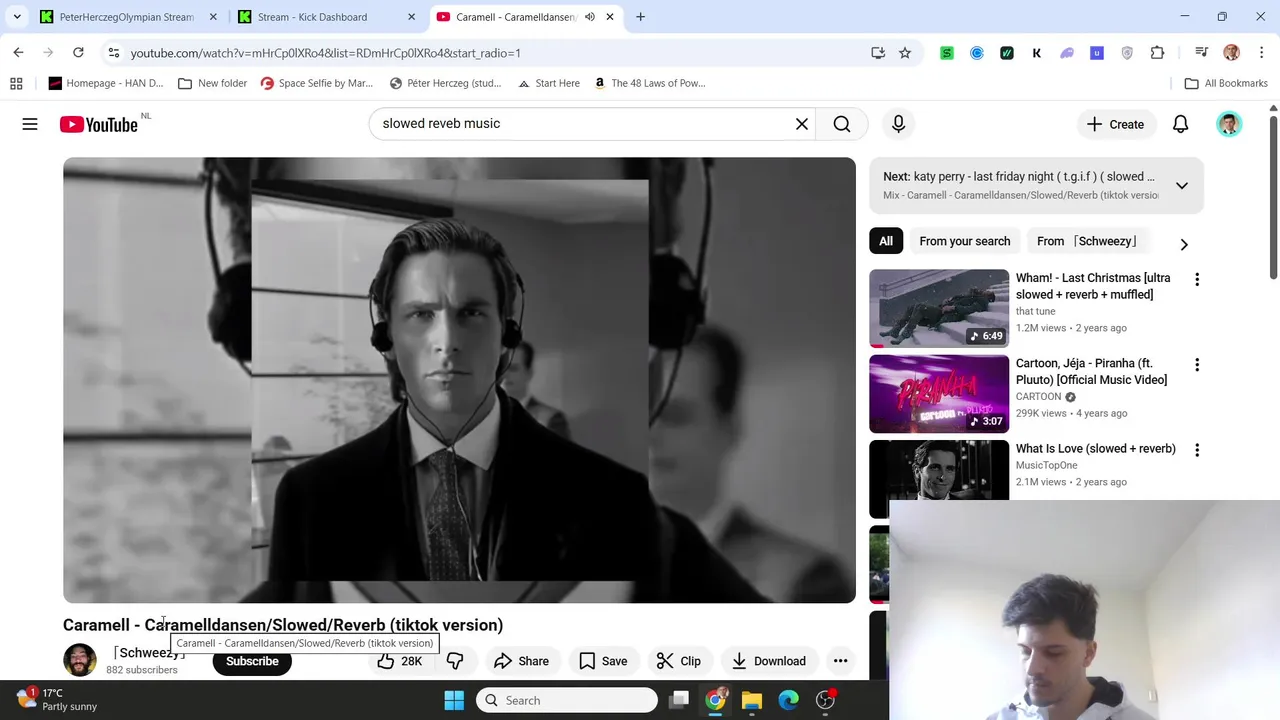Open the YouTube hamburger guide menu
1280x720 pixels.
point(30,124)
